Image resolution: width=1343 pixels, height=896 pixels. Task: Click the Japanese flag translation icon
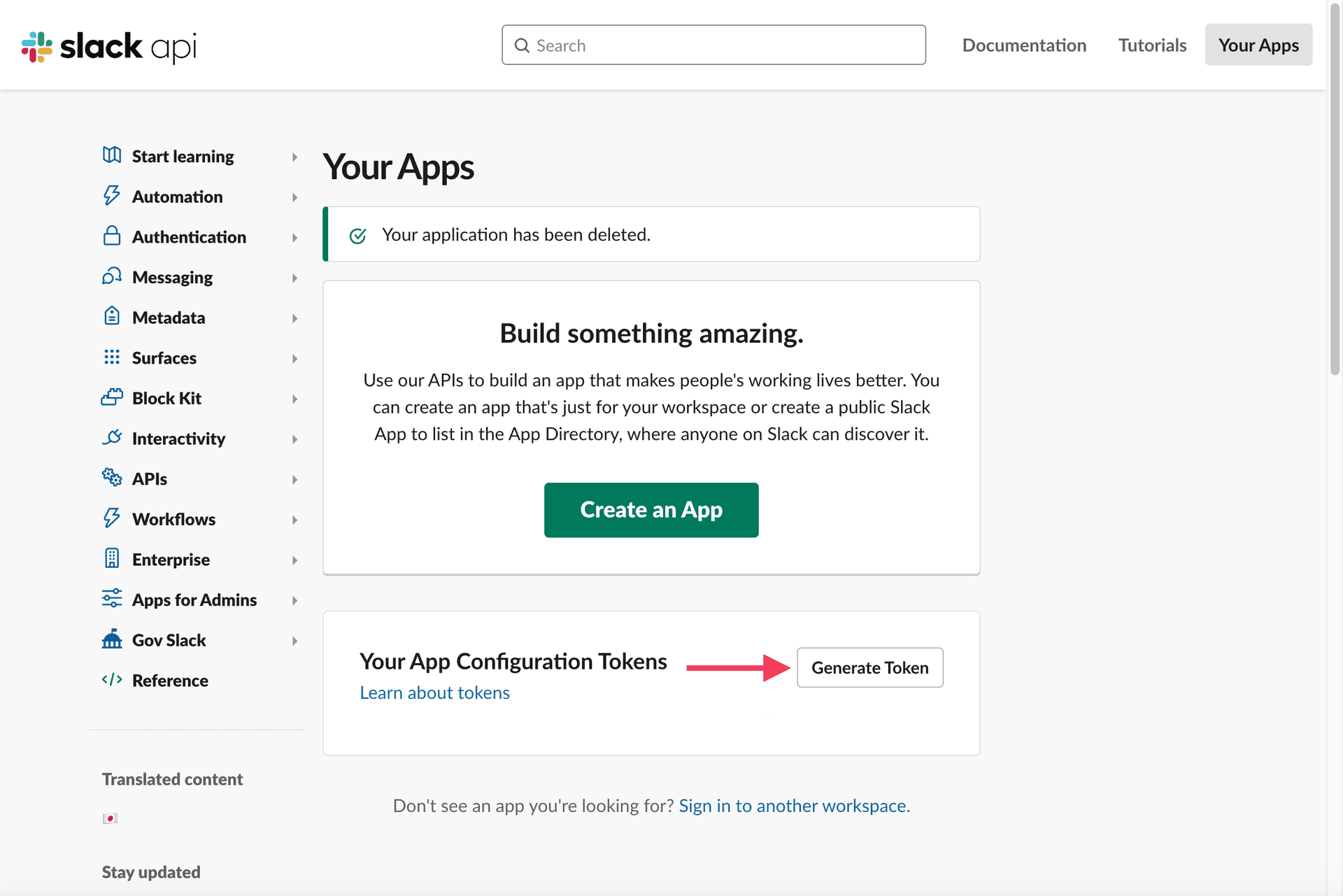coord(110,818)
